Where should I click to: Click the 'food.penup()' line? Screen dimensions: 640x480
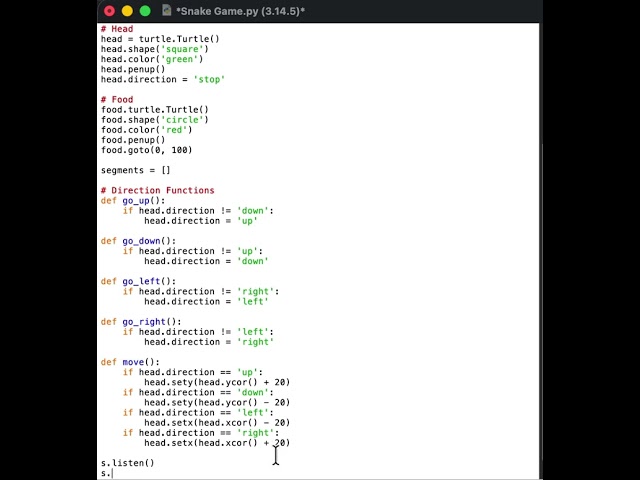[133, 140]
